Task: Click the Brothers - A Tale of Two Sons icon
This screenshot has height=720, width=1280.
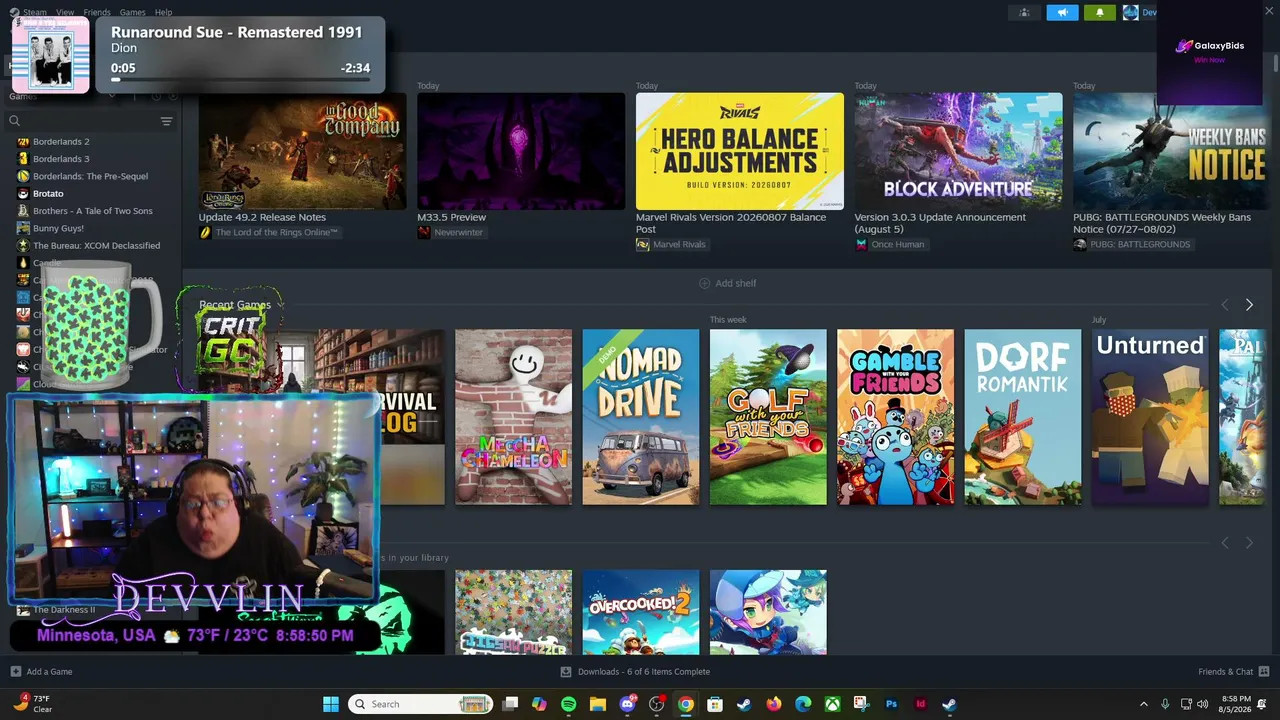Action: coord(23,211)
